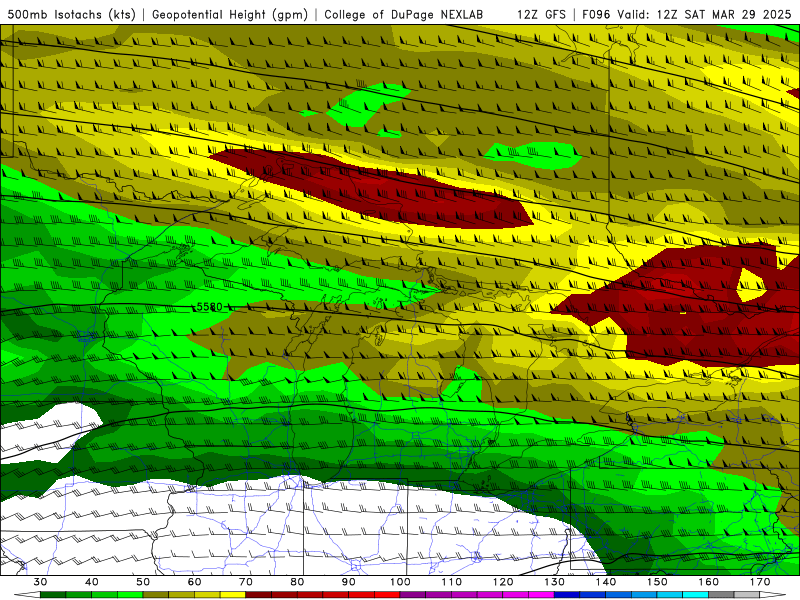Click the '160' value on the color scale

pos(709,582)
